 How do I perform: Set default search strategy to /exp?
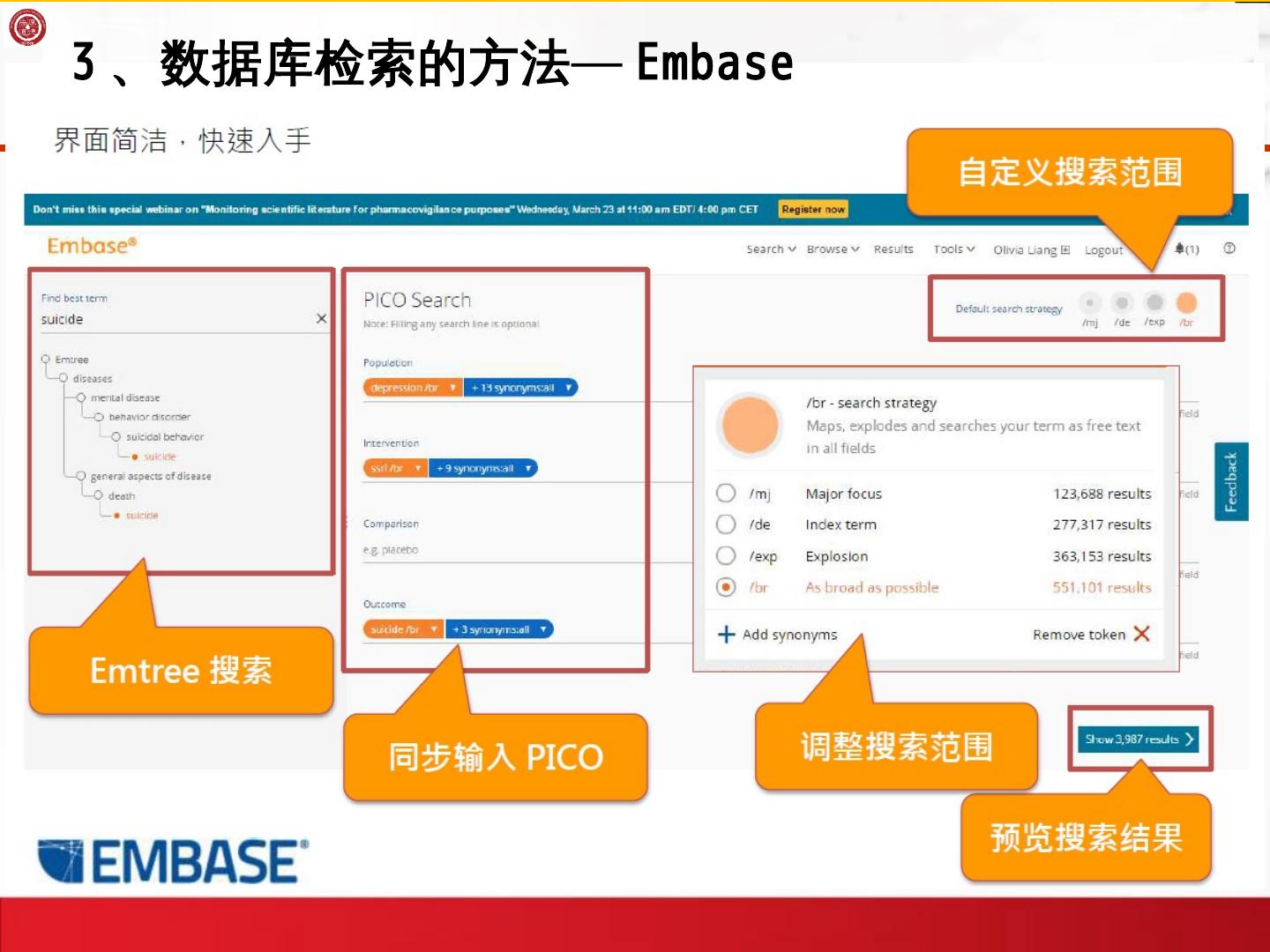point(1154,303)
